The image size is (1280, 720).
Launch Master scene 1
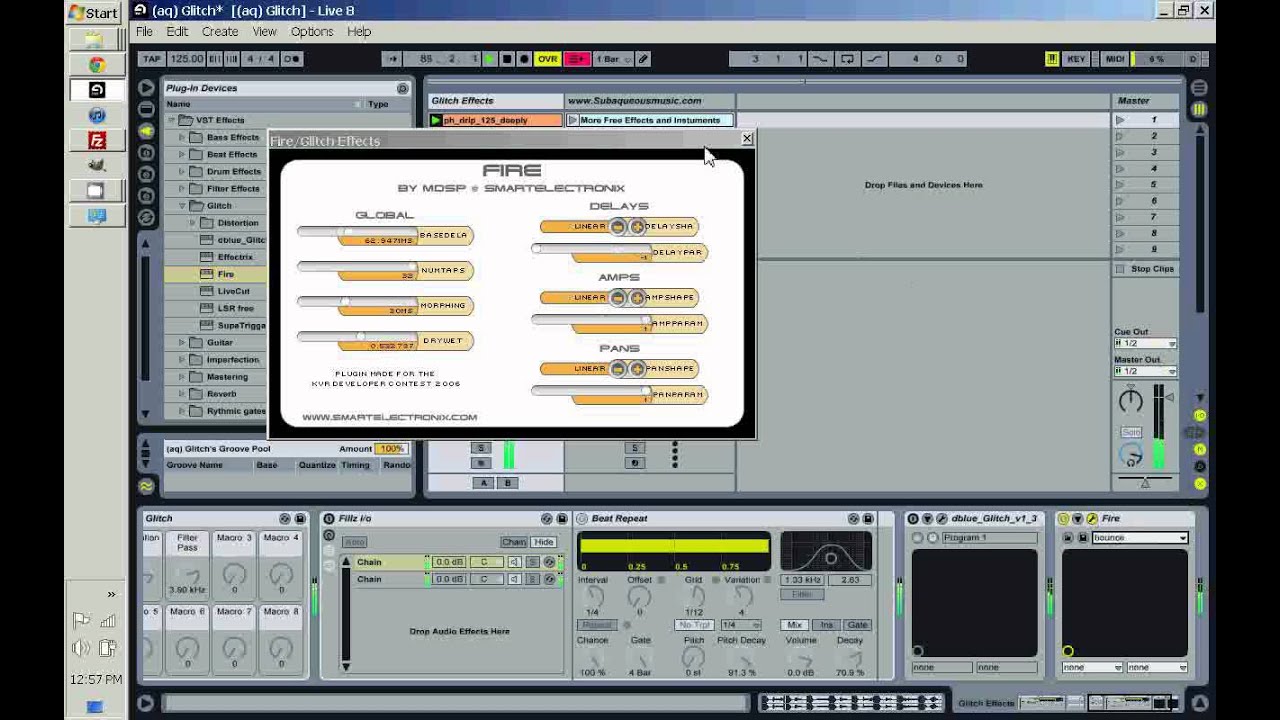coord(1120,120)
